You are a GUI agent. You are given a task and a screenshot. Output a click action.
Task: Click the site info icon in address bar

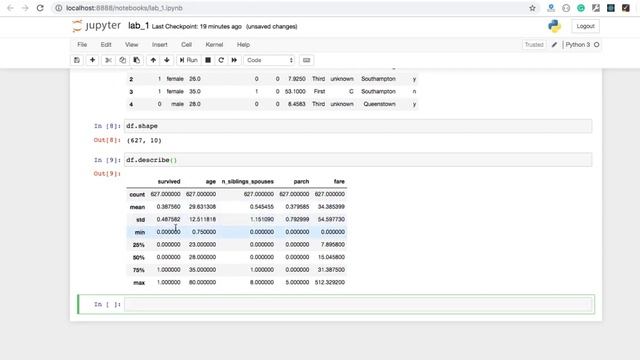(x=59, y=8)
